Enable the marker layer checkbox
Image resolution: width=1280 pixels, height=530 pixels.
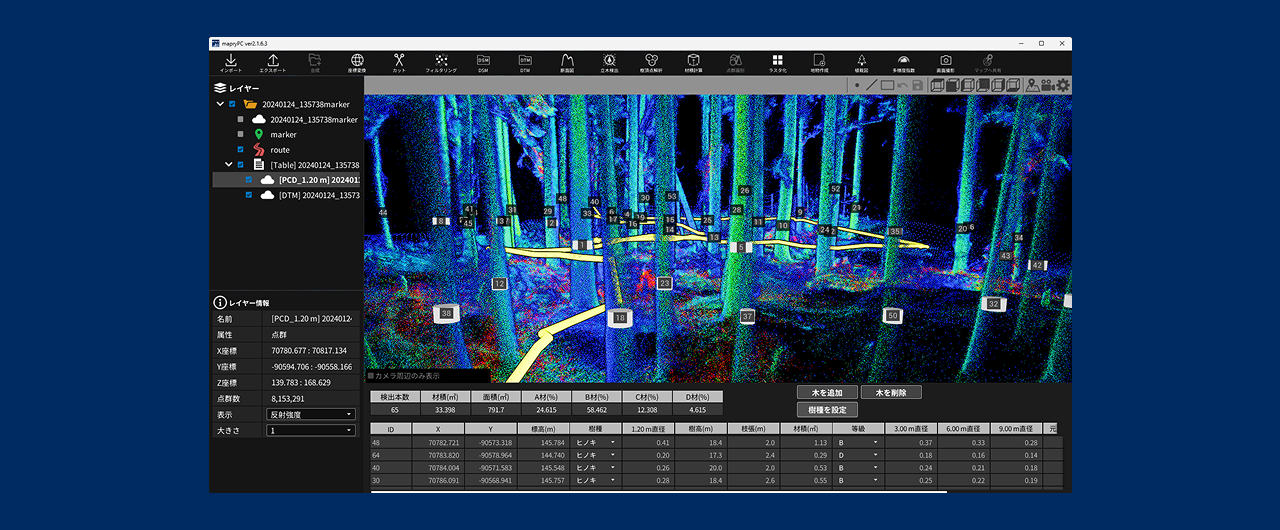[241, 134]
